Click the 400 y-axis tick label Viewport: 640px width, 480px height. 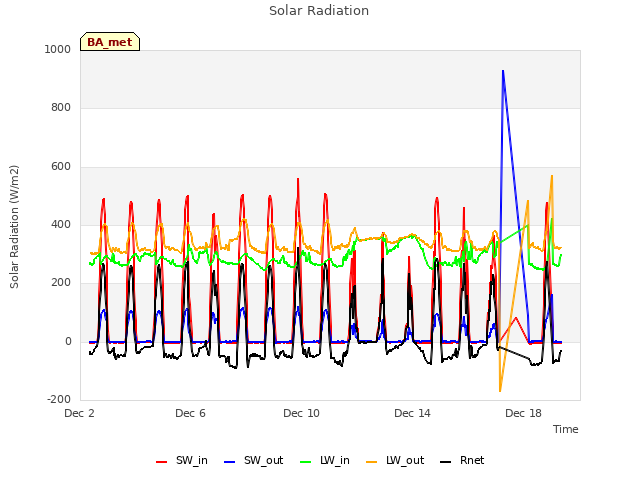pyautogui.click(x=61, y=224)
